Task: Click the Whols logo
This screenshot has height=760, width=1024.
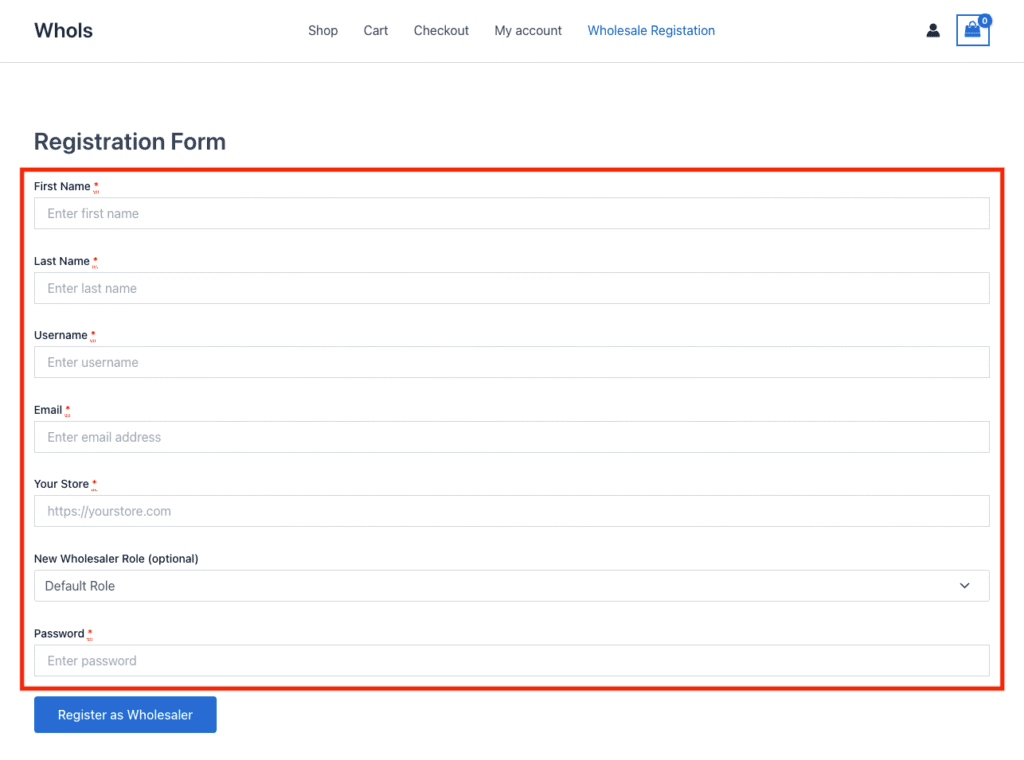Action: [x=62, y=30]
